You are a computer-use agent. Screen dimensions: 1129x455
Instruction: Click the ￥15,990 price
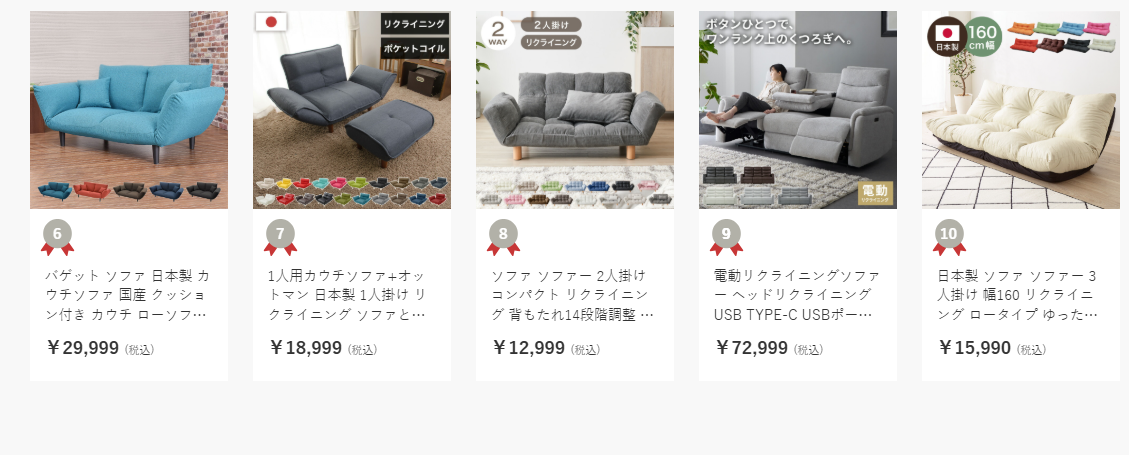click(x=975, y=348)
